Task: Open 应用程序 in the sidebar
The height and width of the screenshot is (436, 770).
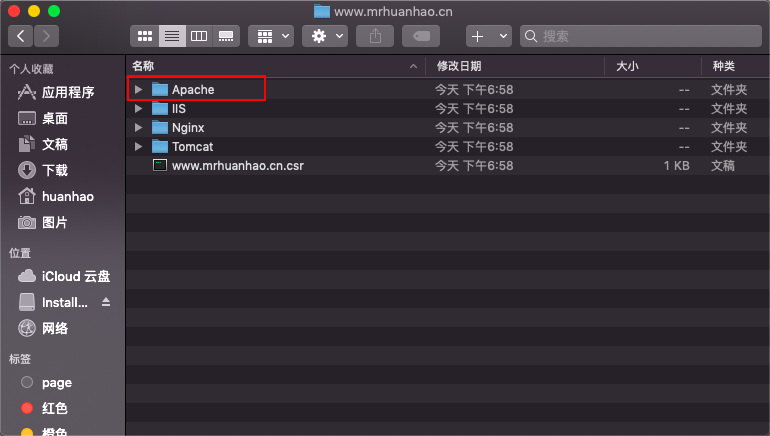Action: (67, 93)
